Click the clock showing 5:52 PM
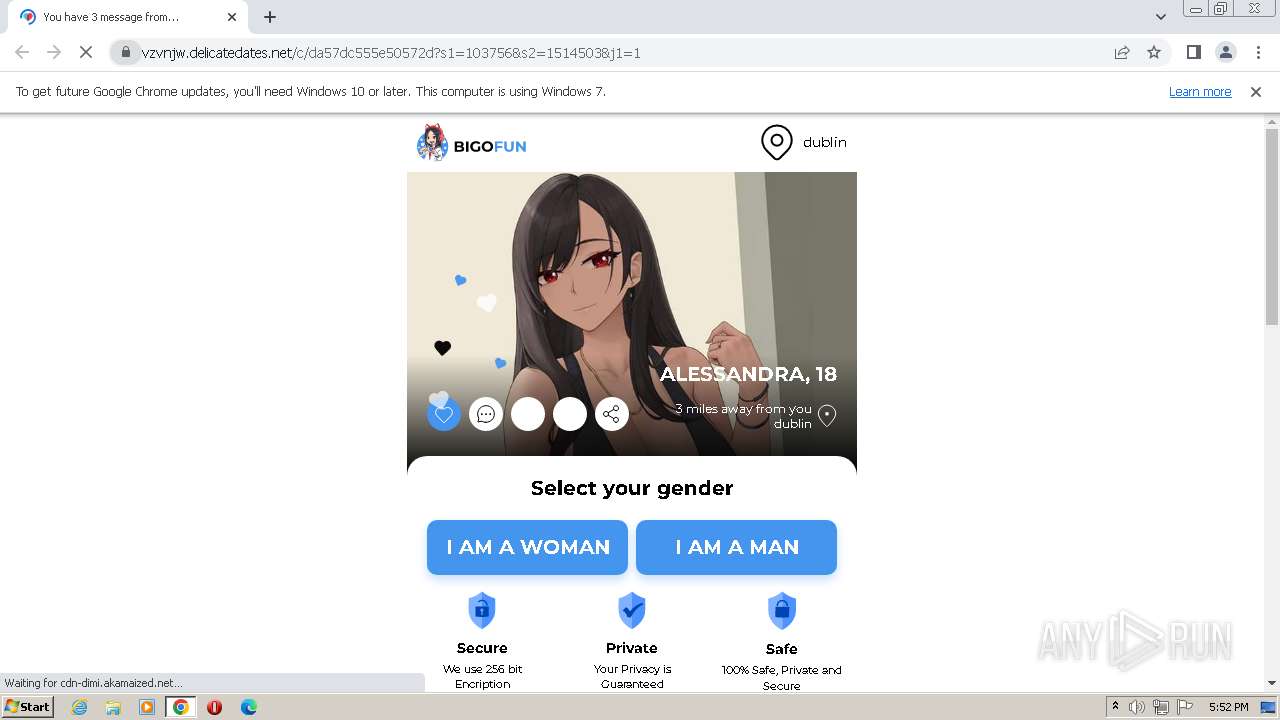This screenshot has width=1280, height=720. click(1228, 707)
